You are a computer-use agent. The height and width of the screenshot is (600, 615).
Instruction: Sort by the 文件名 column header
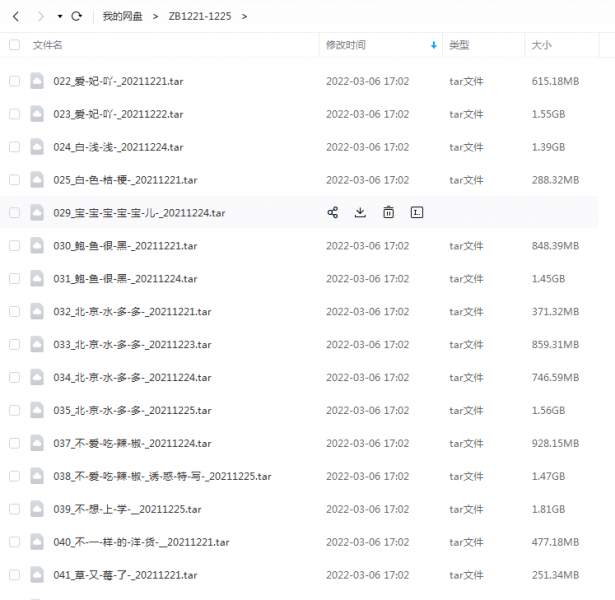click(48, 45)
